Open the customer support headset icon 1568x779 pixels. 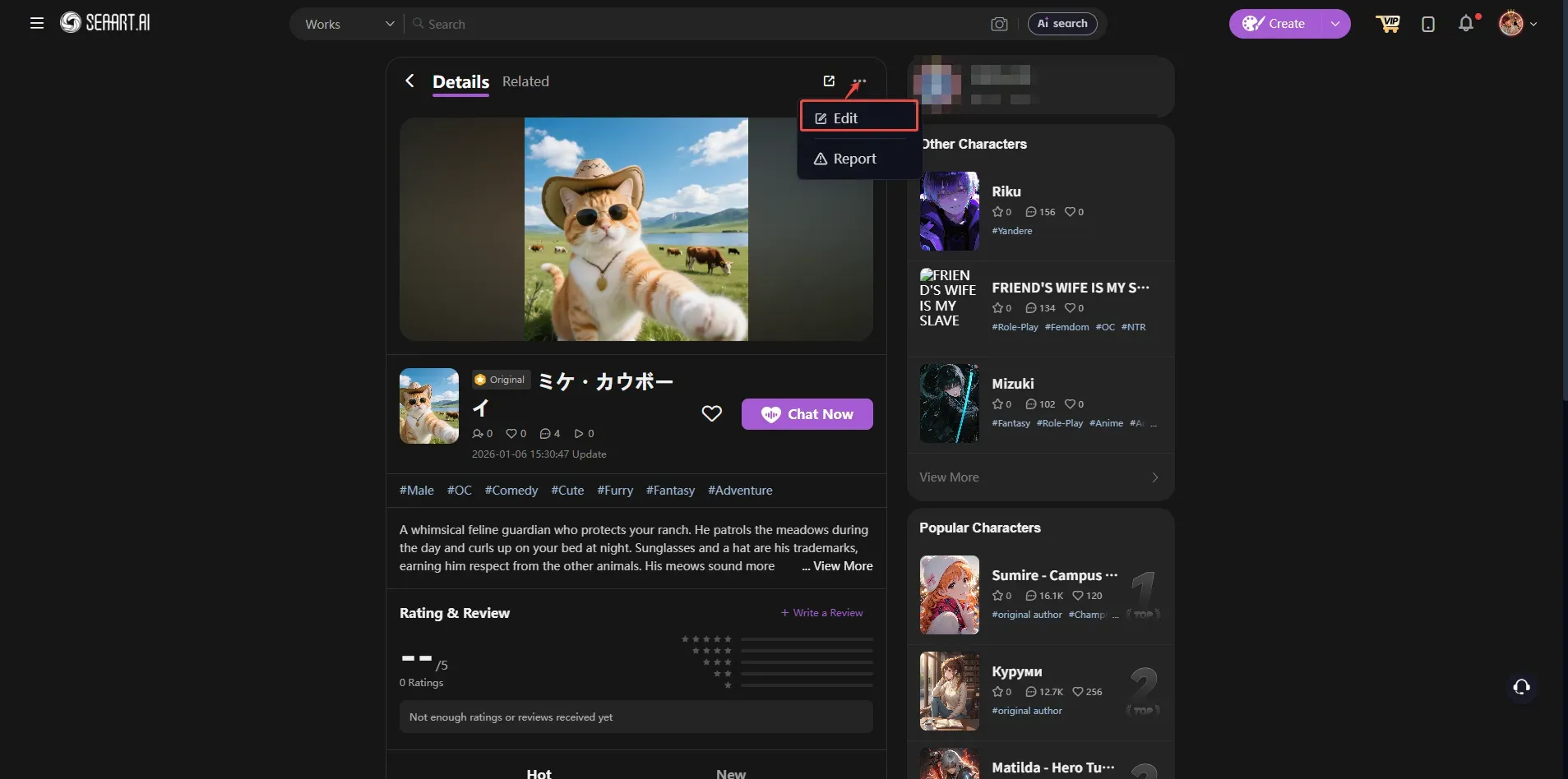coord(1521,686)
